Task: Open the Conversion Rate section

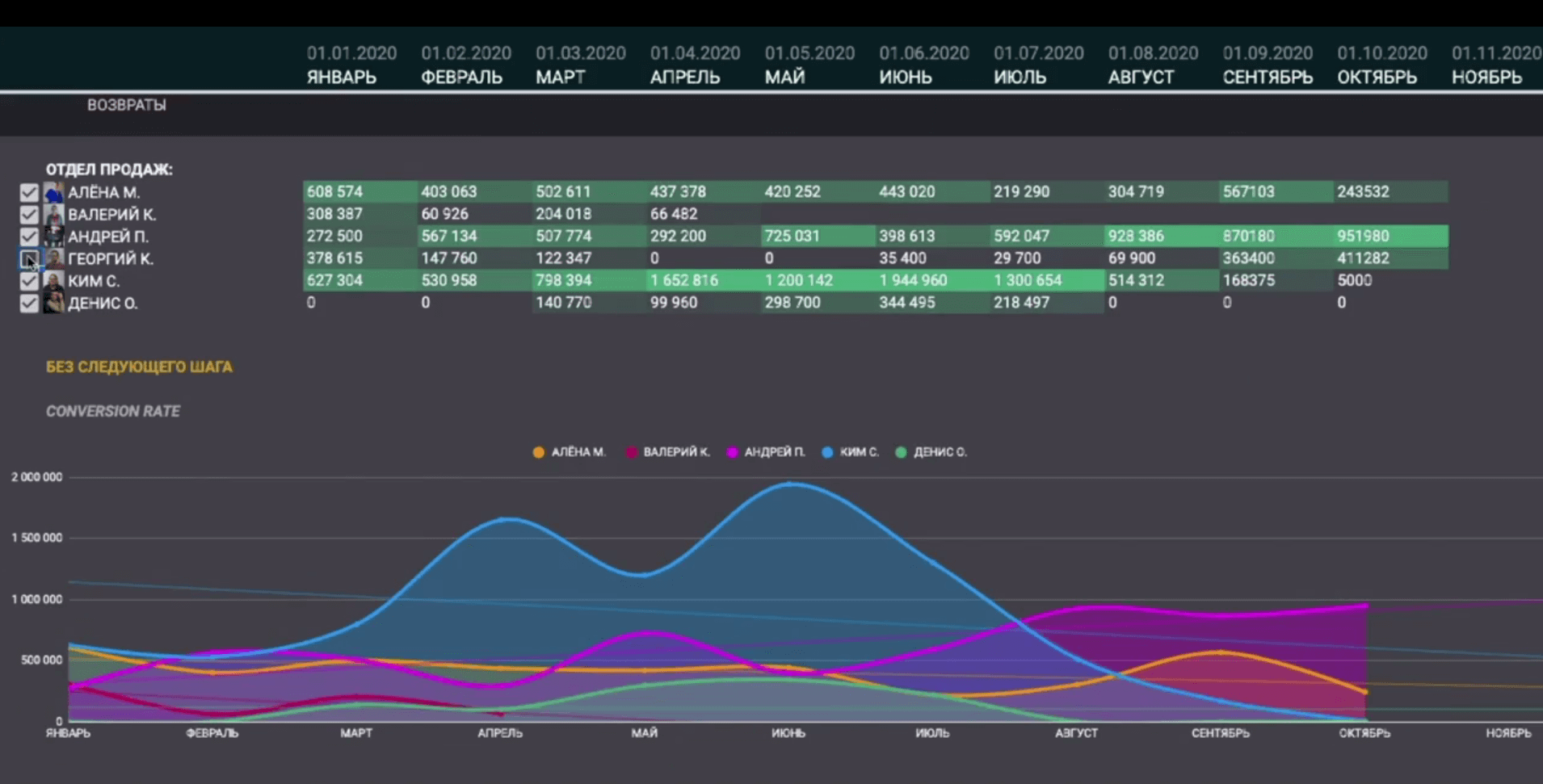Action: (x=113, y=411)
